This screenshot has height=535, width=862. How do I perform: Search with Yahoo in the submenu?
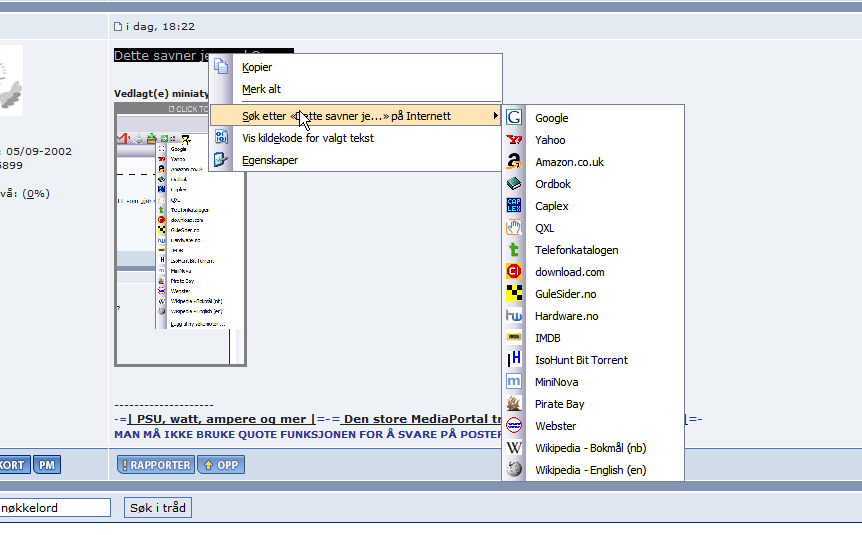[x=593, y=140]
